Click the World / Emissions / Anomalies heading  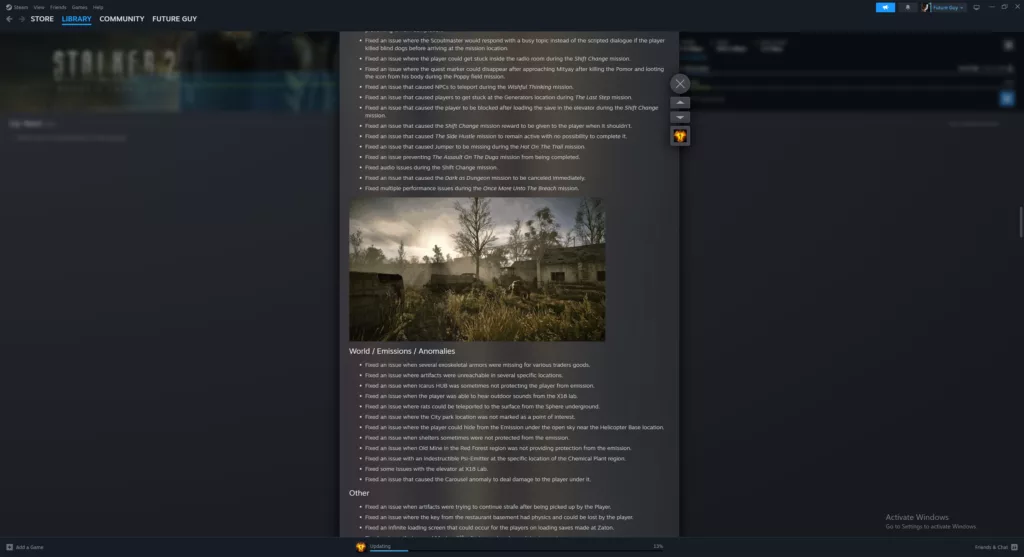pyautogui.click(x=402, y=351)
